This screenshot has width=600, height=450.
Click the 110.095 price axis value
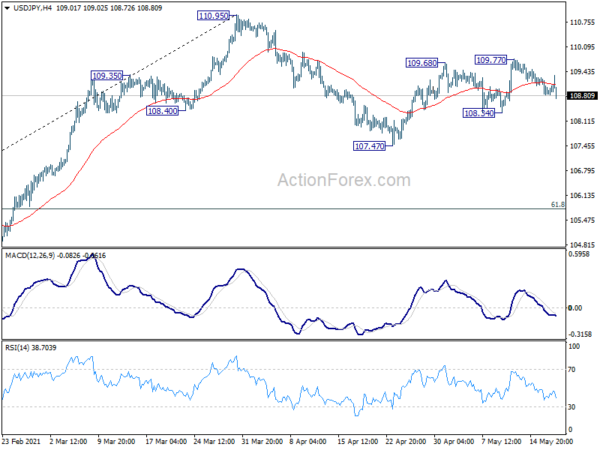click(x=582, y=47)
